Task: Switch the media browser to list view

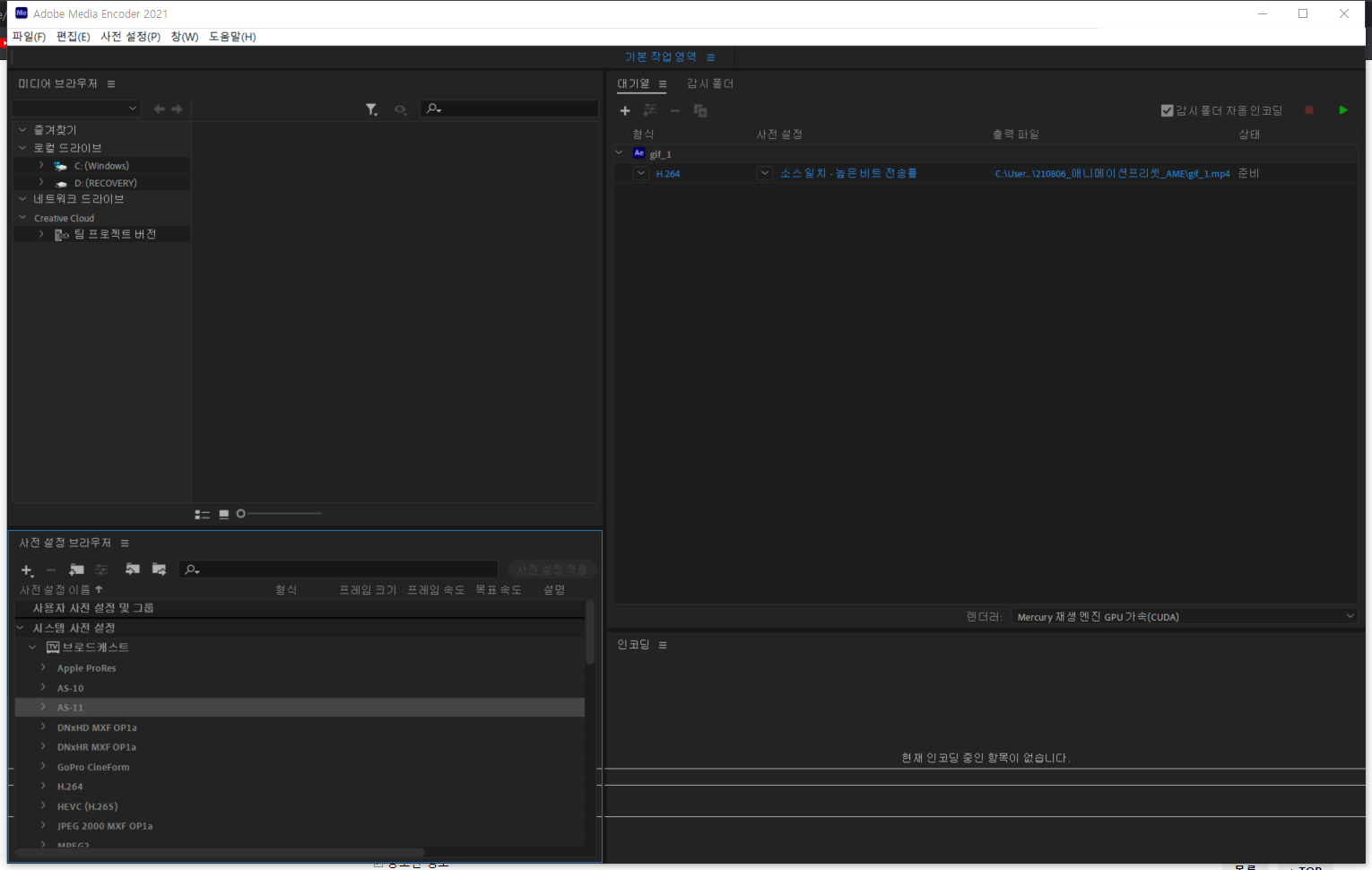Action: [x=203, y=514]
